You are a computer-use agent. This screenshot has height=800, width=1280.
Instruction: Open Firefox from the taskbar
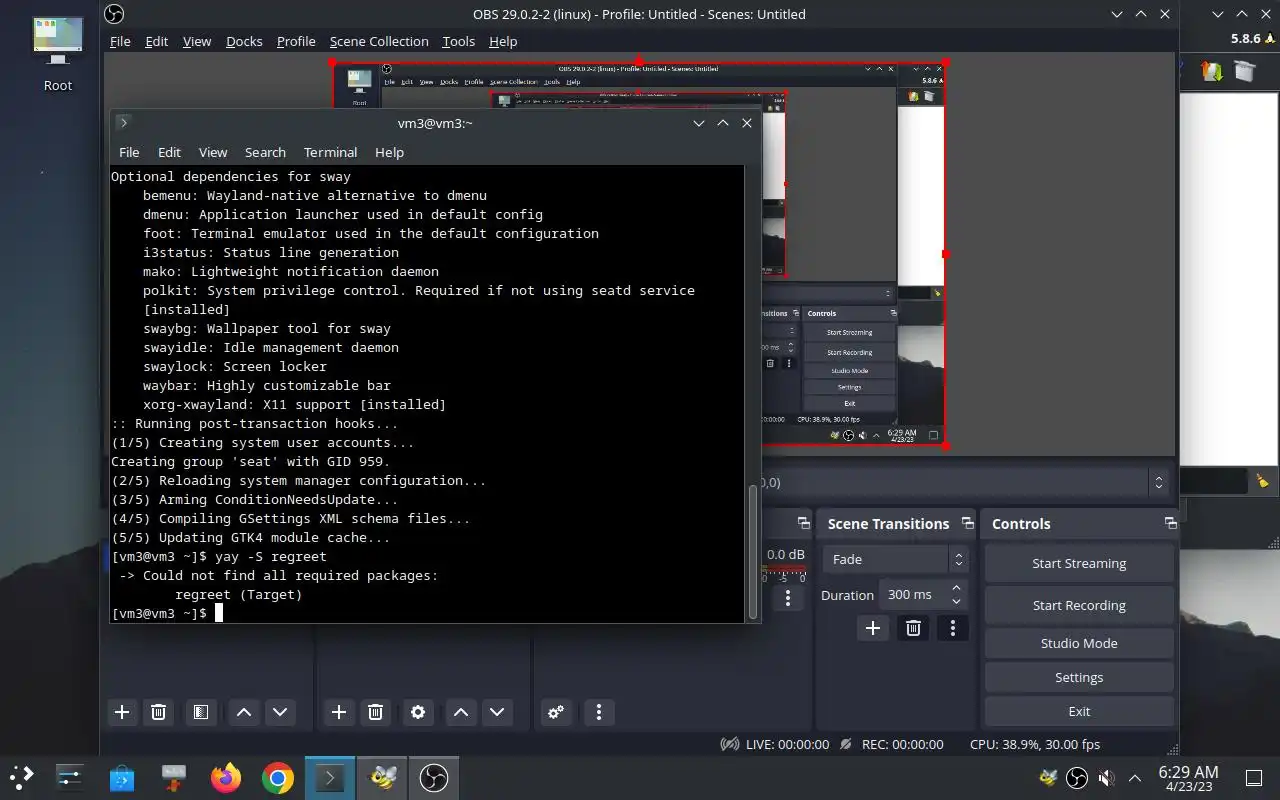226,777
